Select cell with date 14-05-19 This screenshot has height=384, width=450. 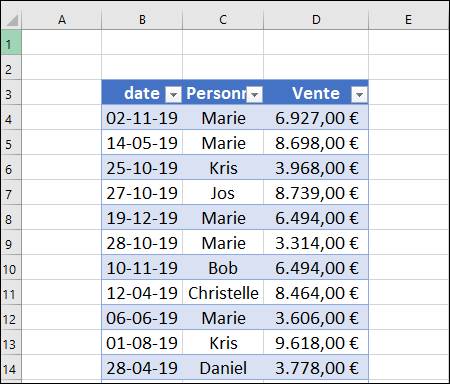(x=142, y=142)
